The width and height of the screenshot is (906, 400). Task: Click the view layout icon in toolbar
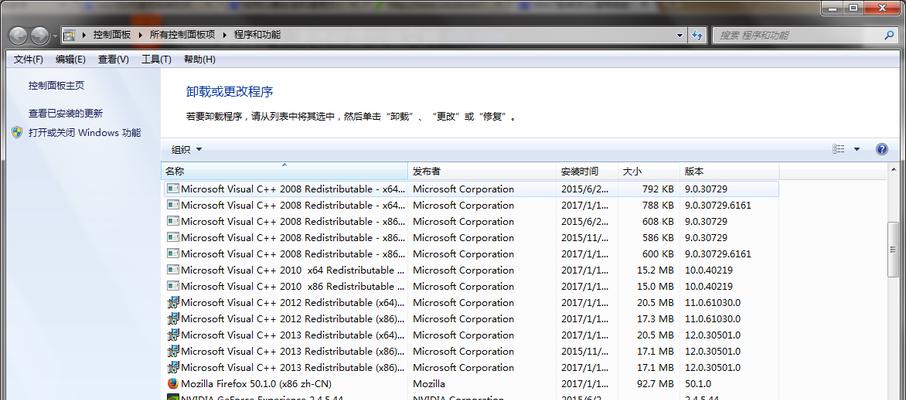(838, 149)
